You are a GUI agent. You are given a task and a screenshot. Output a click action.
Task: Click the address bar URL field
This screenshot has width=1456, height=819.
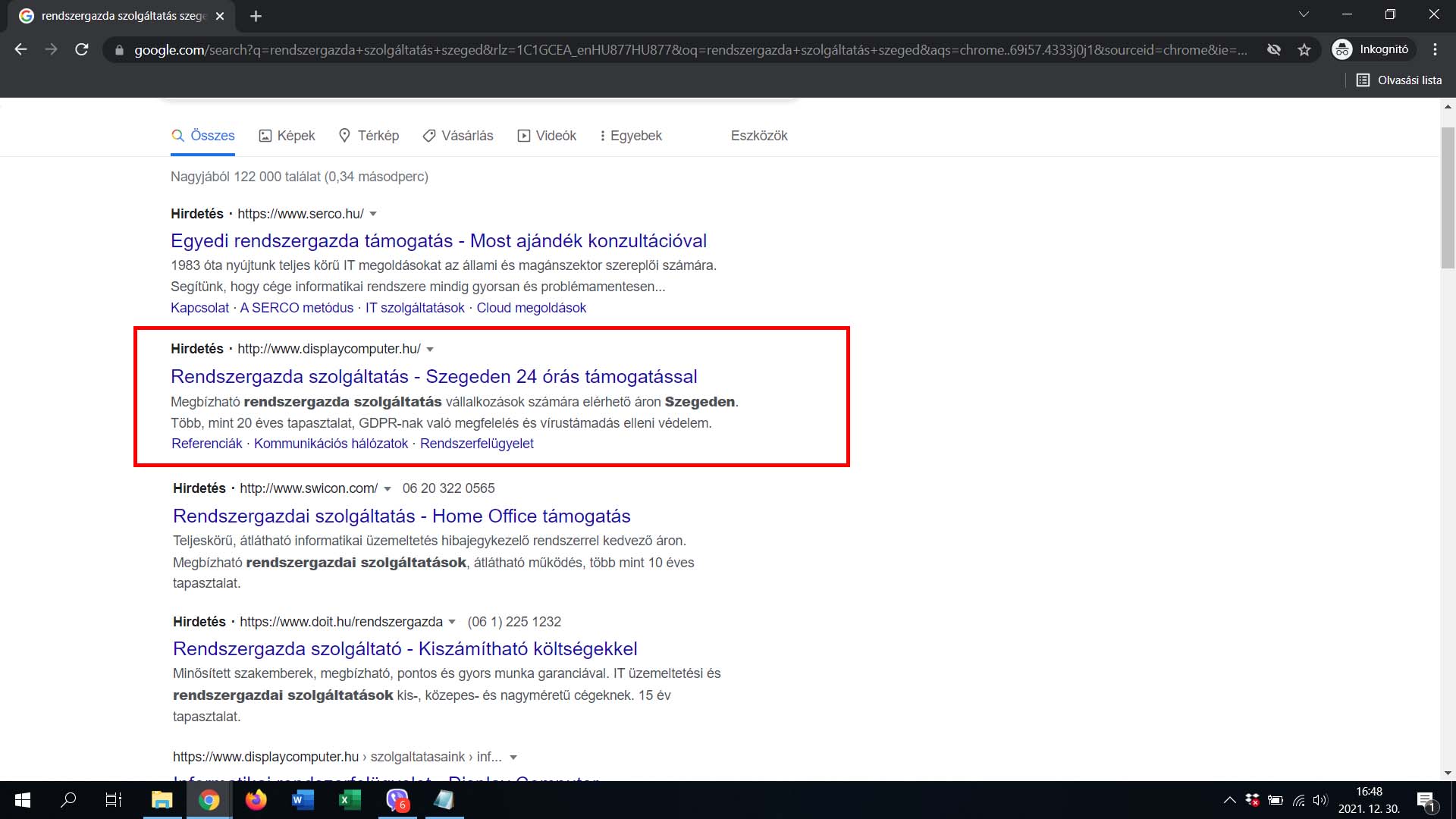click(x=690, y=50)
